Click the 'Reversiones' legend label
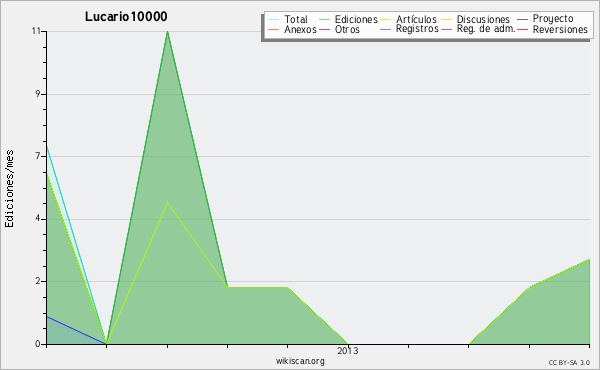This screenshot has height=370, width=600. (560, 29)
